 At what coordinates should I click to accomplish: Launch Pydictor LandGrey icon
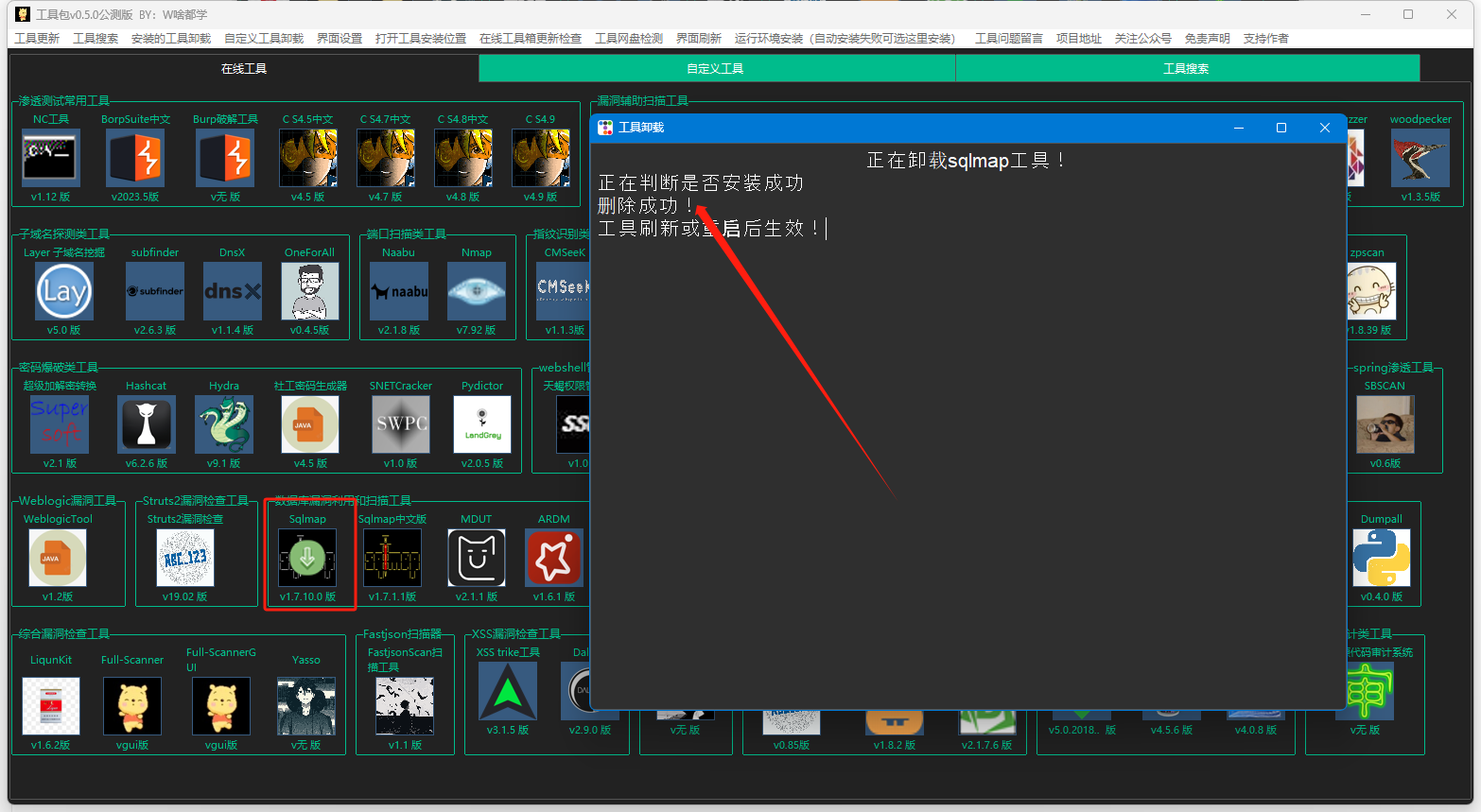(482, 424)
